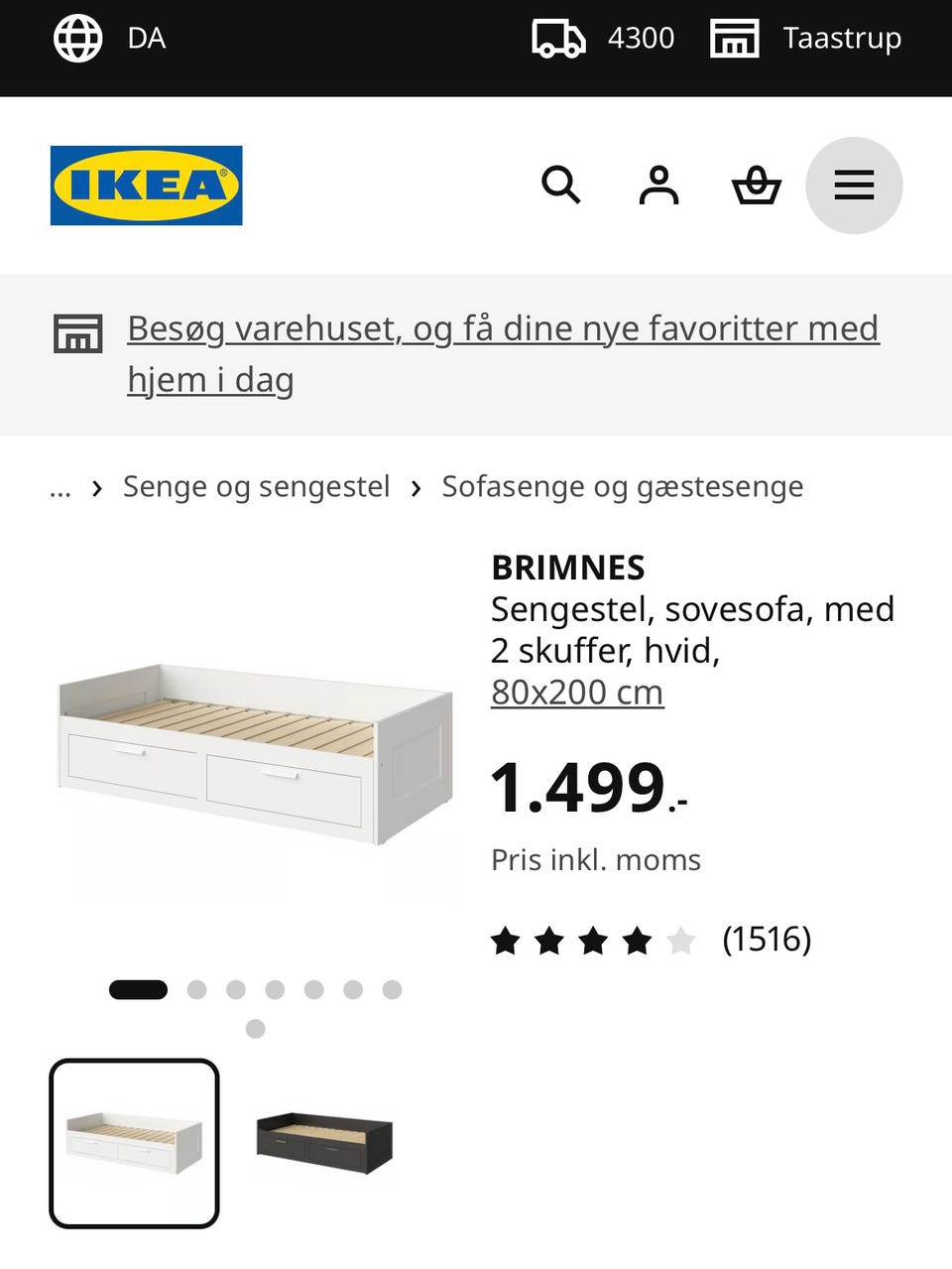Open the Besøg varehuset banner link
The width and height of the screenshot is (952, 1269).
coord(503,354)
